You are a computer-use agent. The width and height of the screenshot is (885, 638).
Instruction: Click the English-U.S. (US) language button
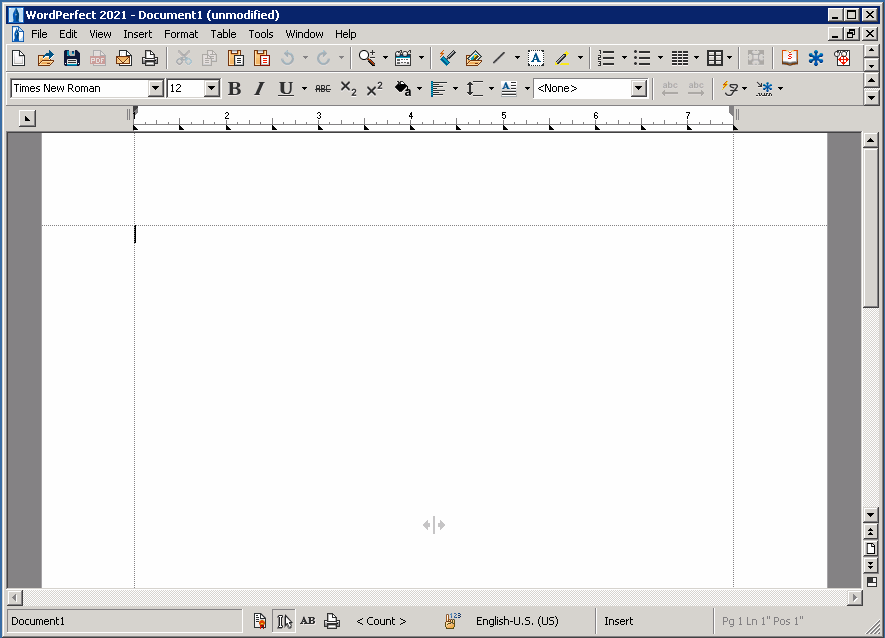coord(517,621)
